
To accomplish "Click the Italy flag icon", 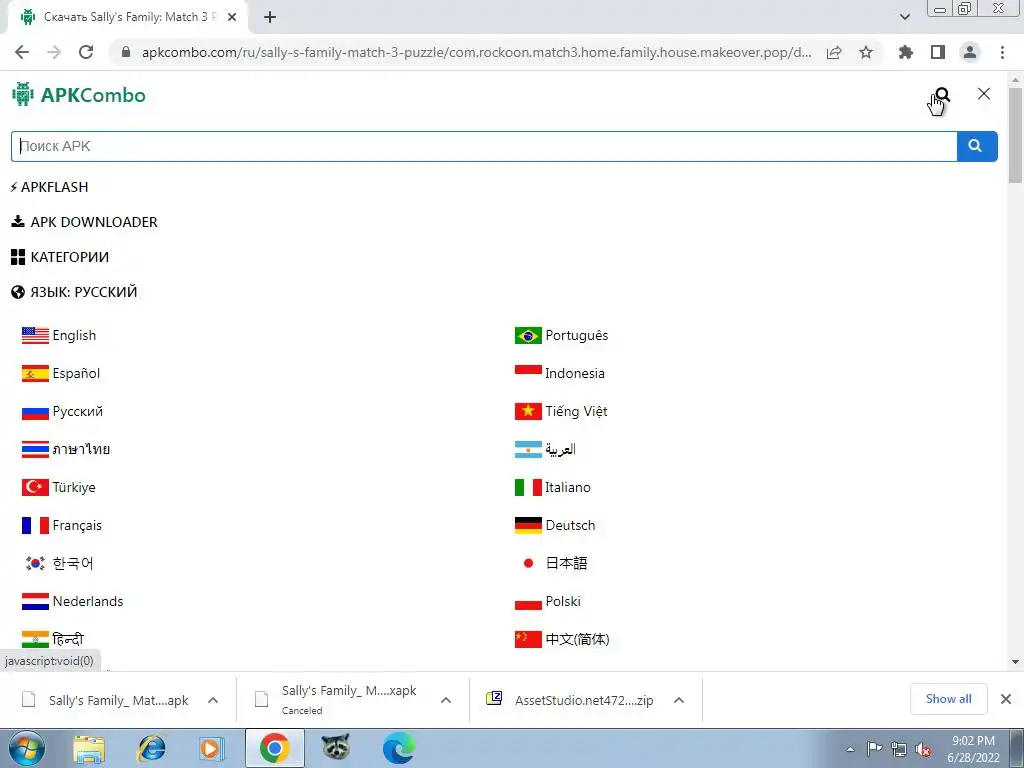I will pyautogui.click(x=528, y=487).
